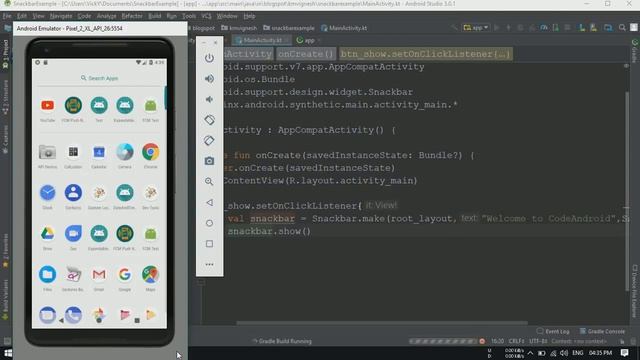Click the kmvignesh breadcrumb folder
The height and width of the screenshot is (360, 640).
[x=239, y=28]
